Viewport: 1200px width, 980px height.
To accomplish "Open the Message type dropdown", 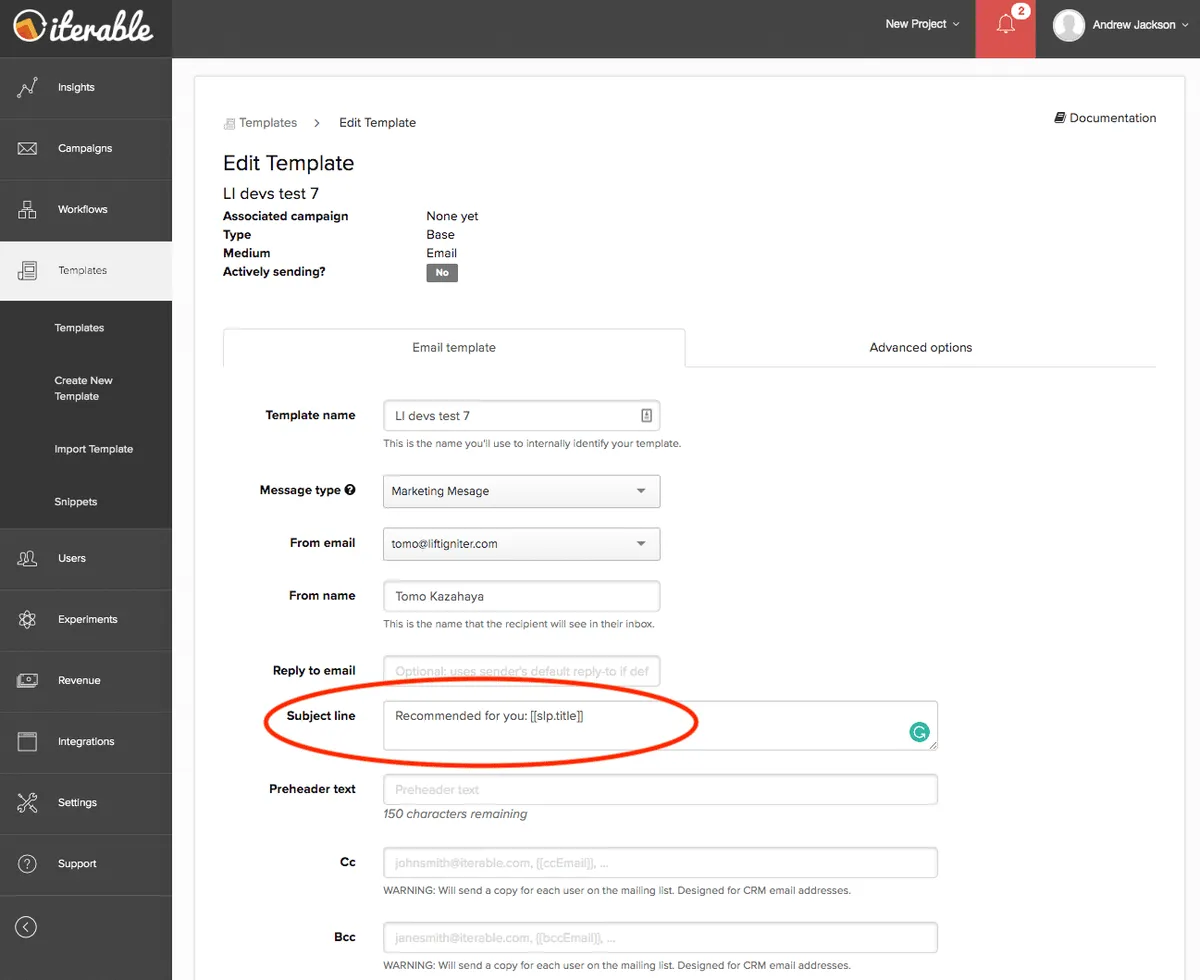I will (x=521, y=491).
